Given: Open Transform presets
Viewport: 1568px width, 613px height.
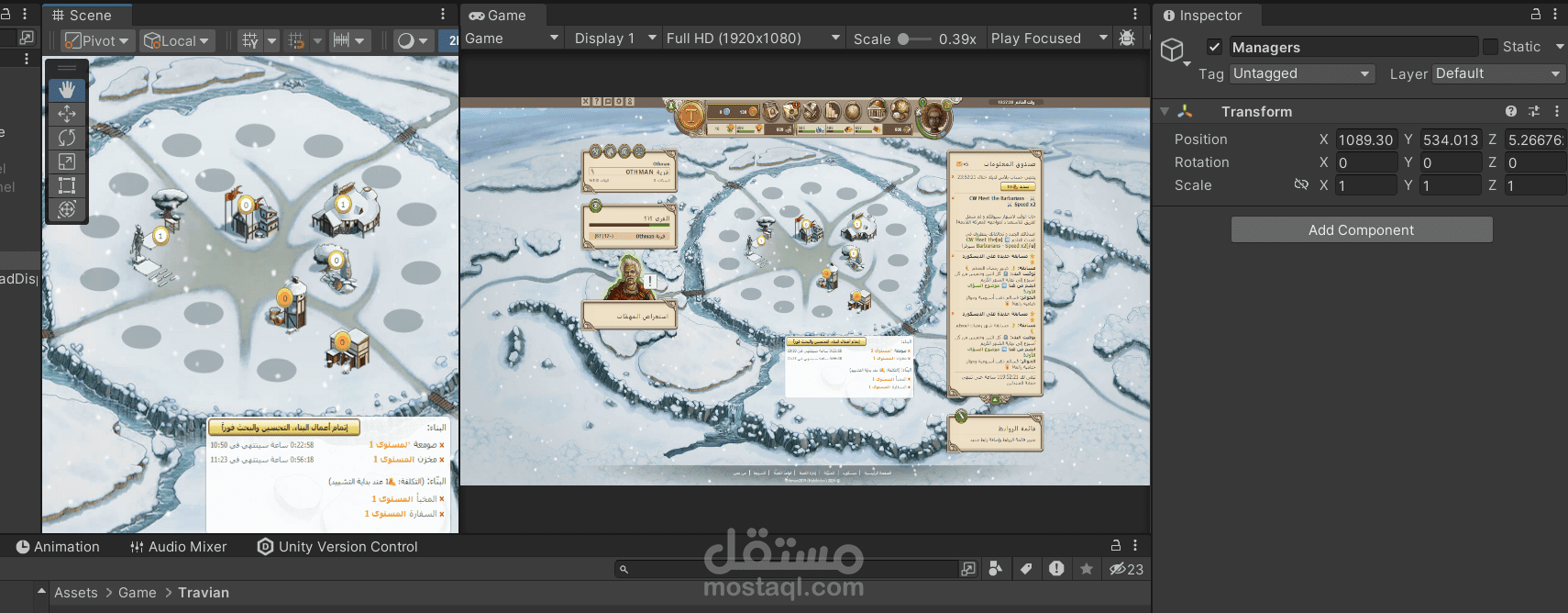Looking at the screenshot, I should point(1534,111).
